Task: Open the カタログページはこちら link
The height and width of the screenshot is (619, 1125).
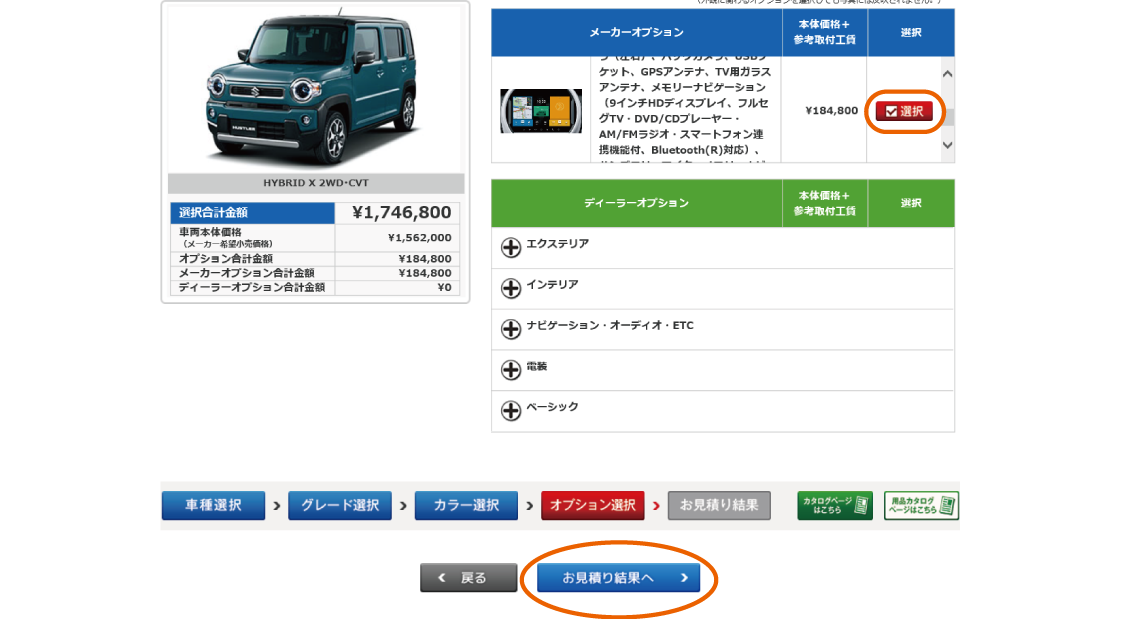Action: tap(835, 505)
